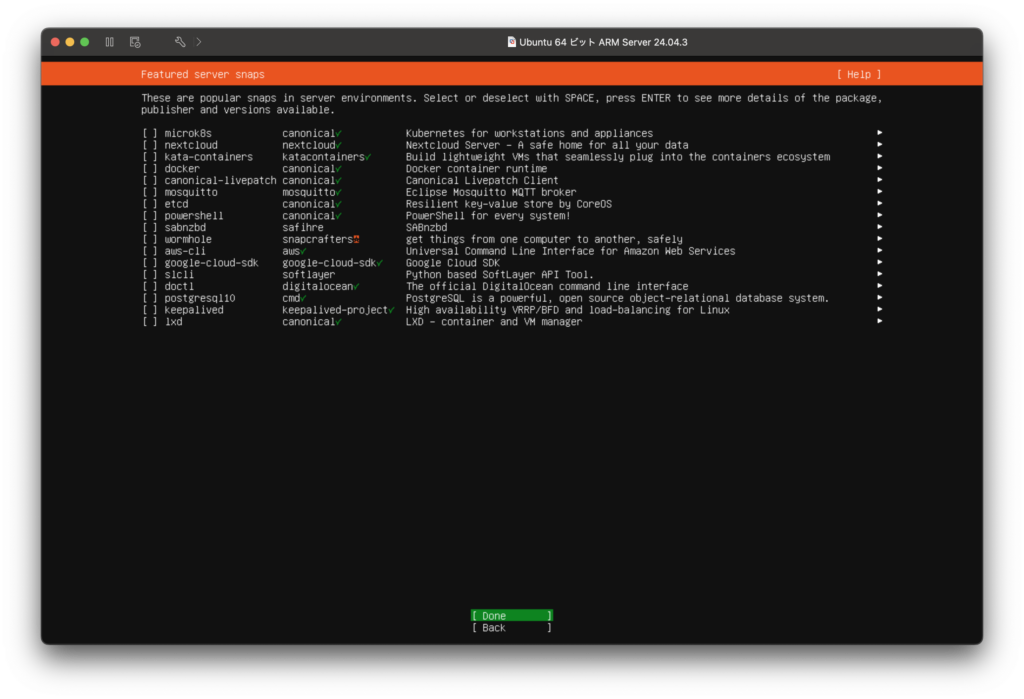
Task: Click the orange publisher badge next to snapcrafters
Action: coord(356,240)
